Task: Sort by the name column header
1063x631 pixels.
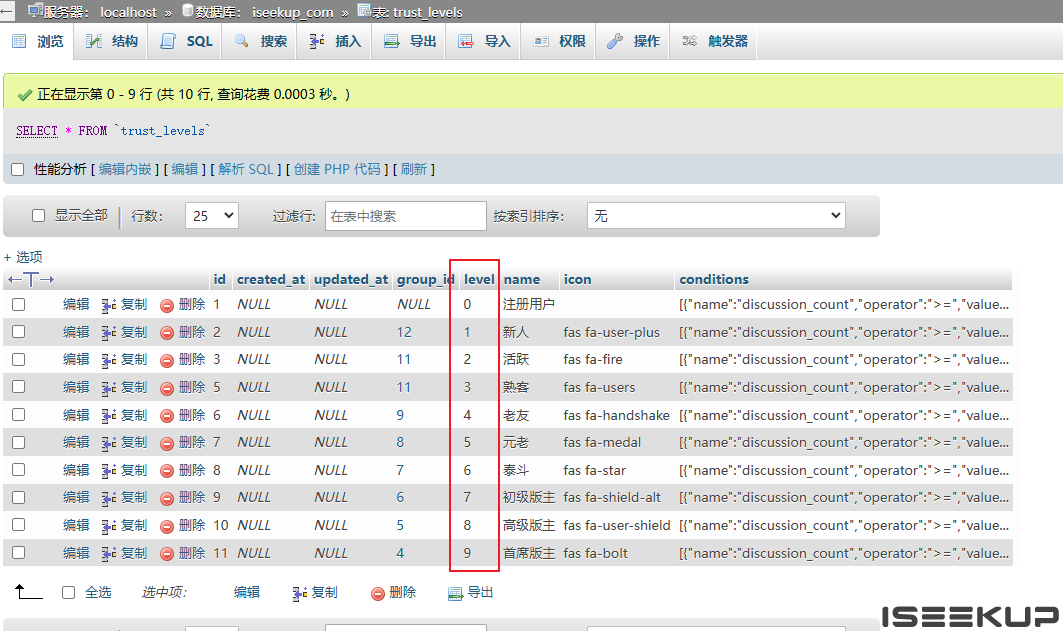Action: [521, 279]
